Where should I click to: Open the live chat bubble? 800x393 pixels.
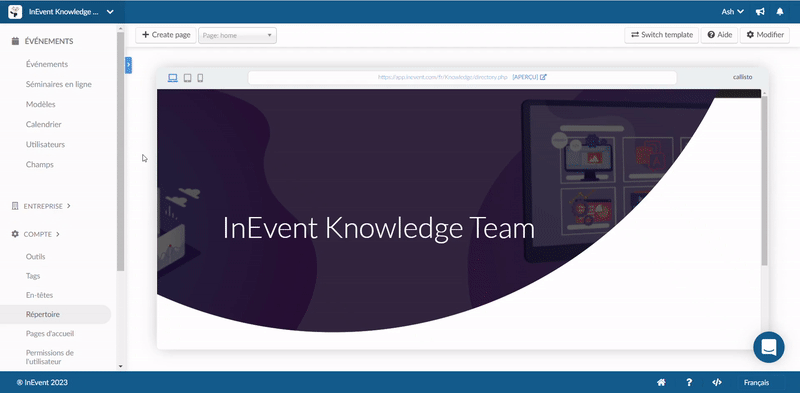(769, 348)
